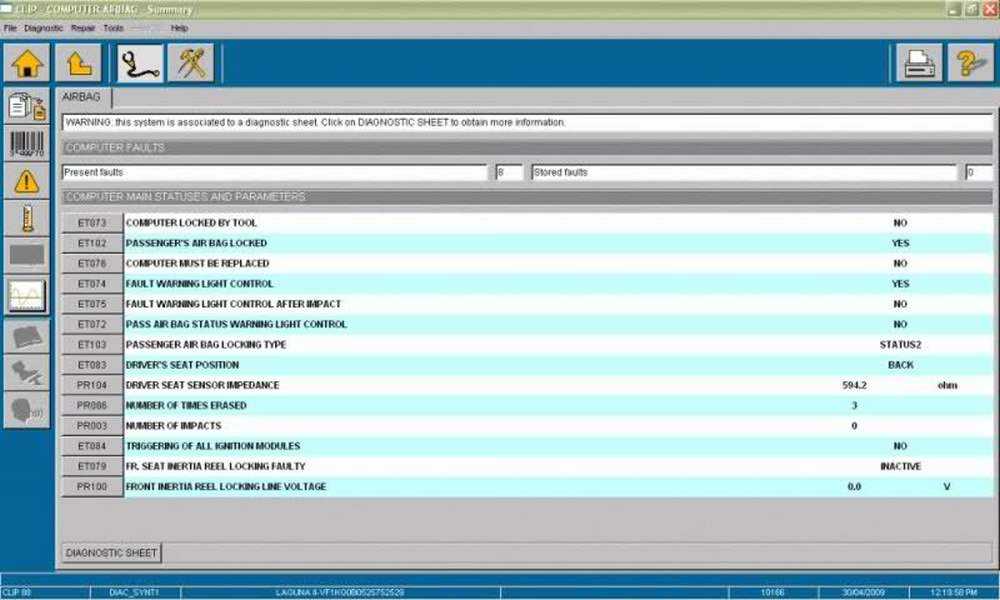This screenshot has height=600, width=1000.
Task: Open help with the question mark icon
Action: (970, 64)
